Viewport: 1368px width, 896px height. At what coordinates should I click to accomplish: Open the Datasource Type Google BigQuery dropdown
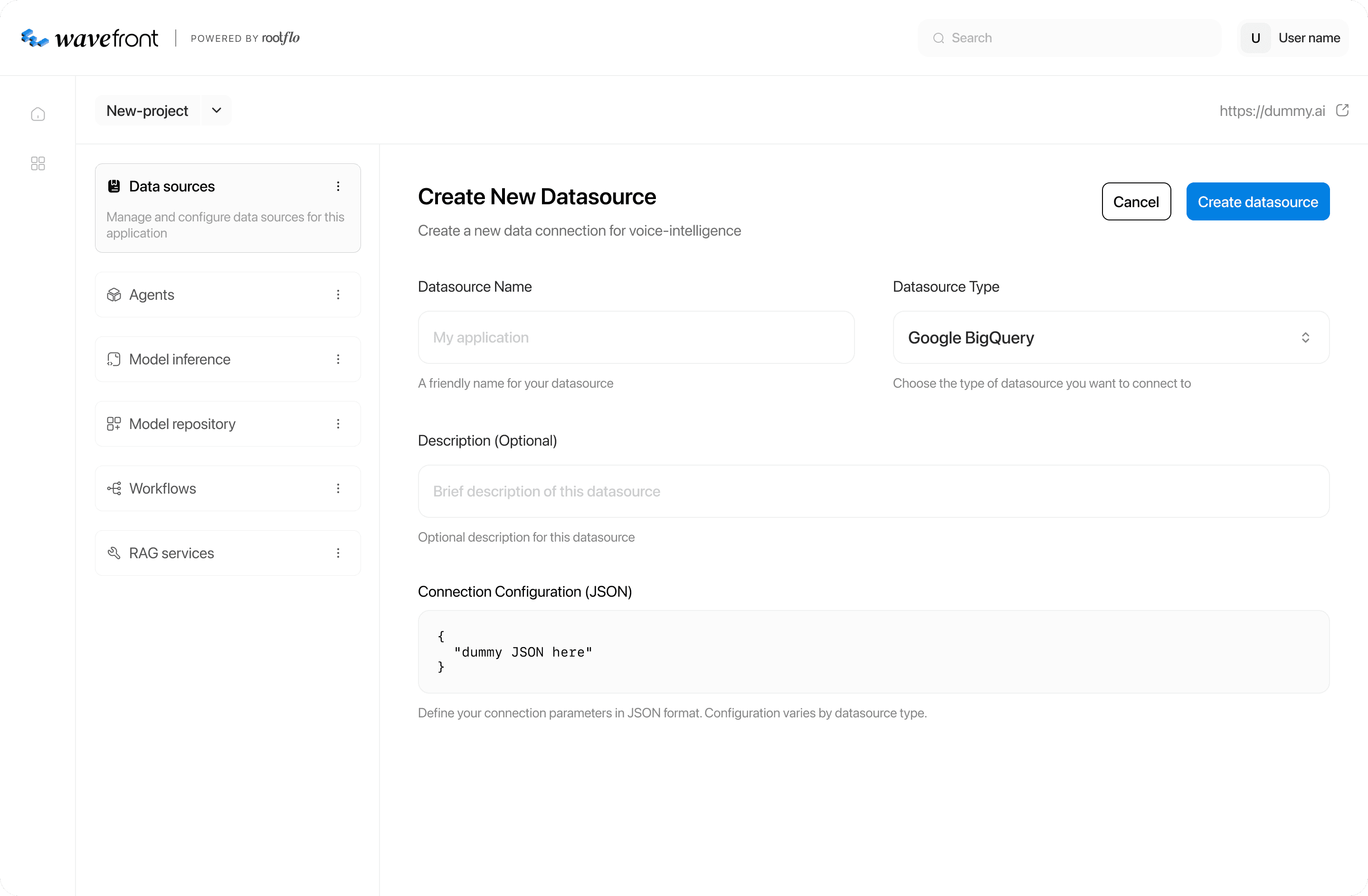coord(1111,337)
